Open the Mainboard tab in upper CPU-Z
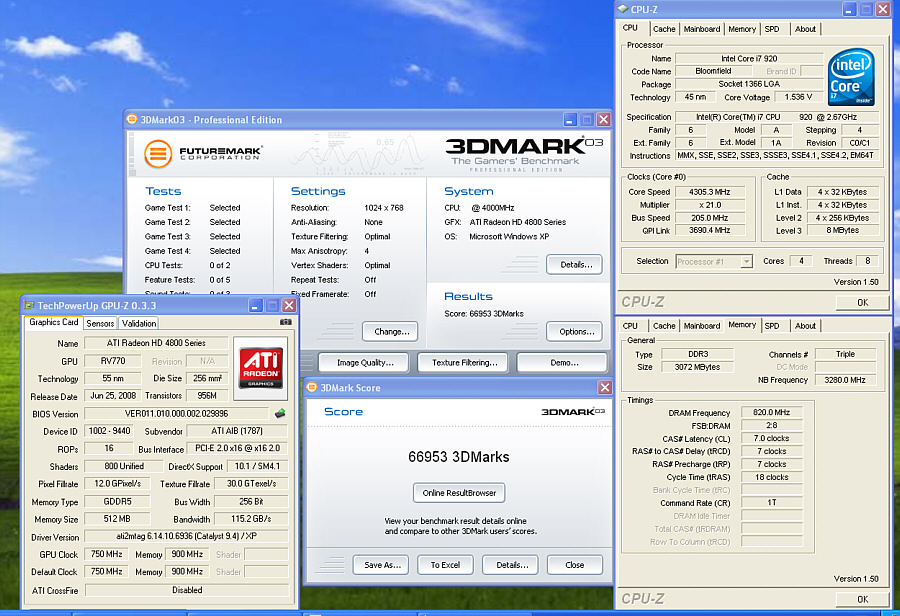The height and width of the screenshot is (616, 900). pos(701,29)
